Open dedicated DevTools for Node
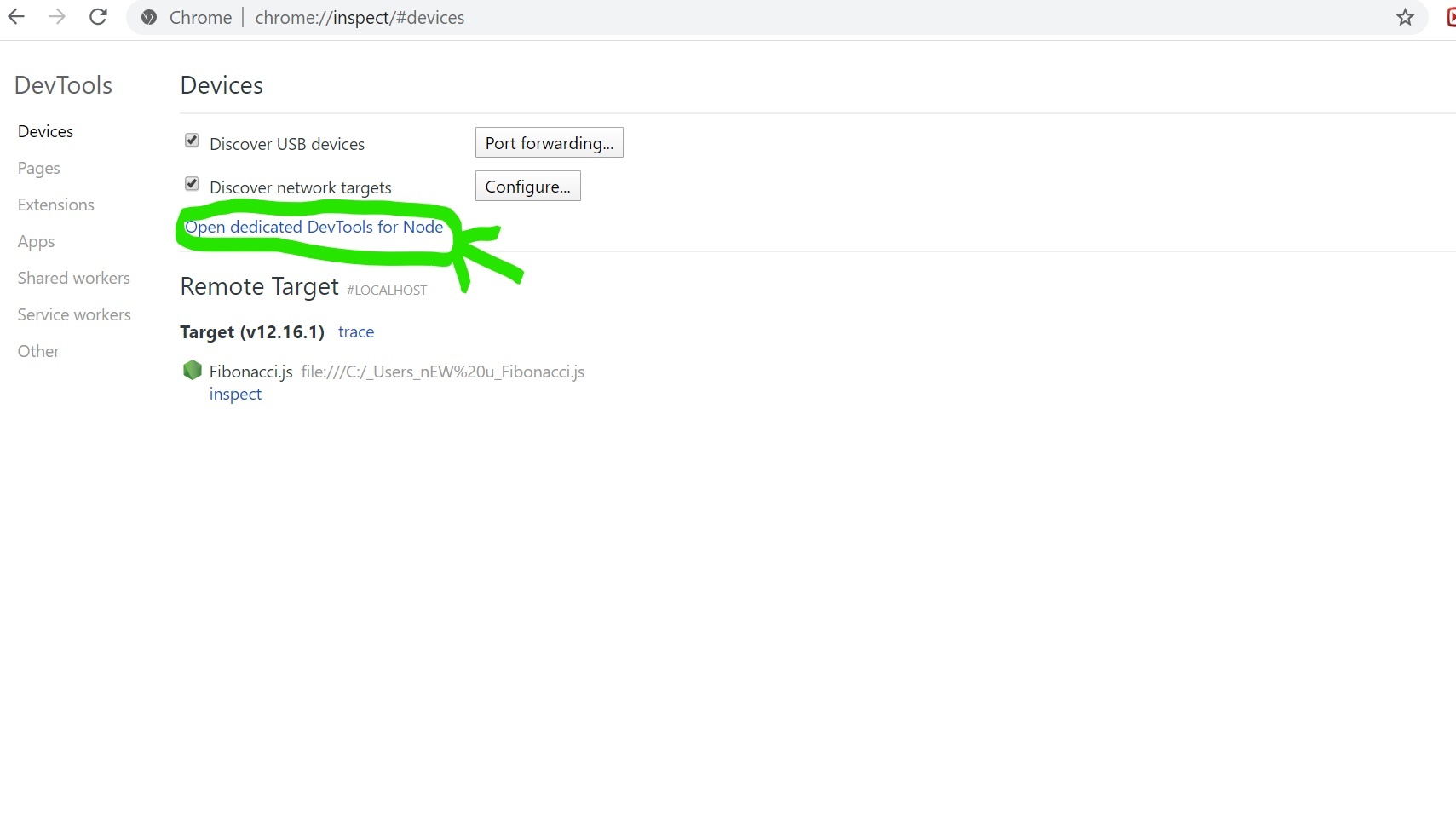Viewport: 1456px width, 818px height. (314, 227)
